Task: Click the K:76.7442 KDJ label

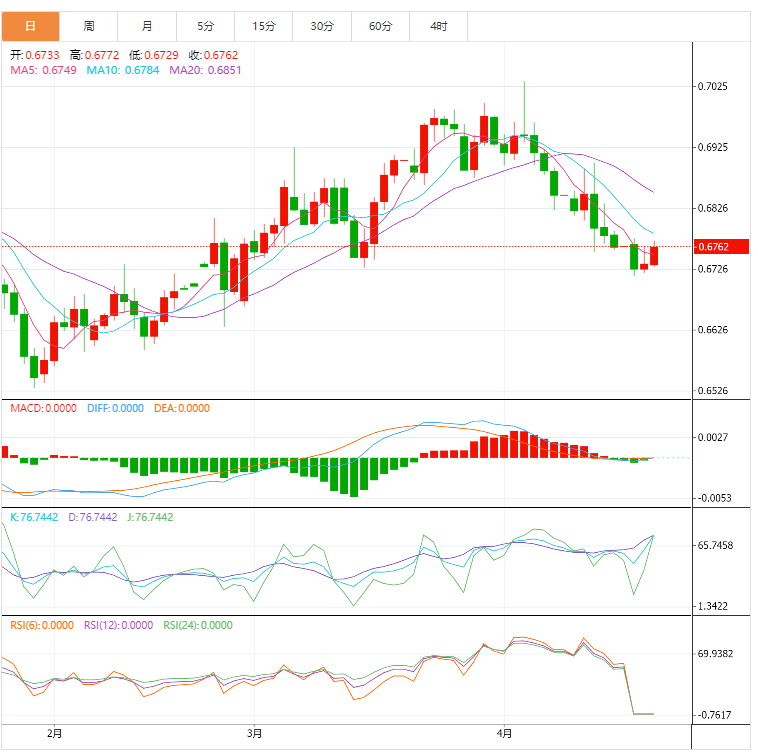Action: [x=34, y=517]
